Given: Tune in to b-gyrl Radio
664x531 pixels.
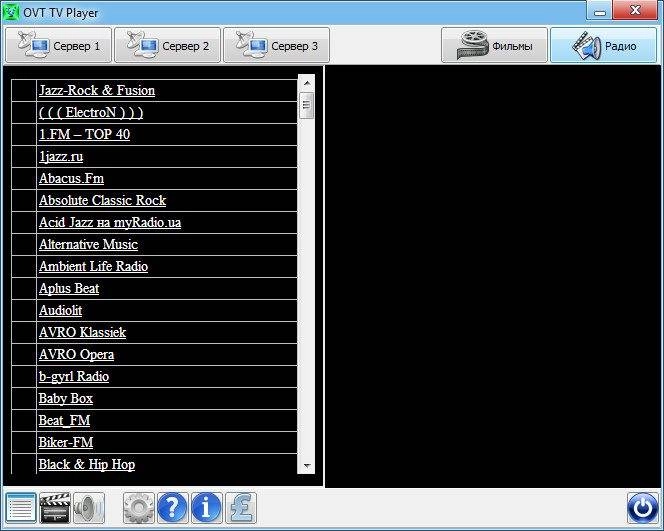Looking at the screenshot, I should click(74, 376).
